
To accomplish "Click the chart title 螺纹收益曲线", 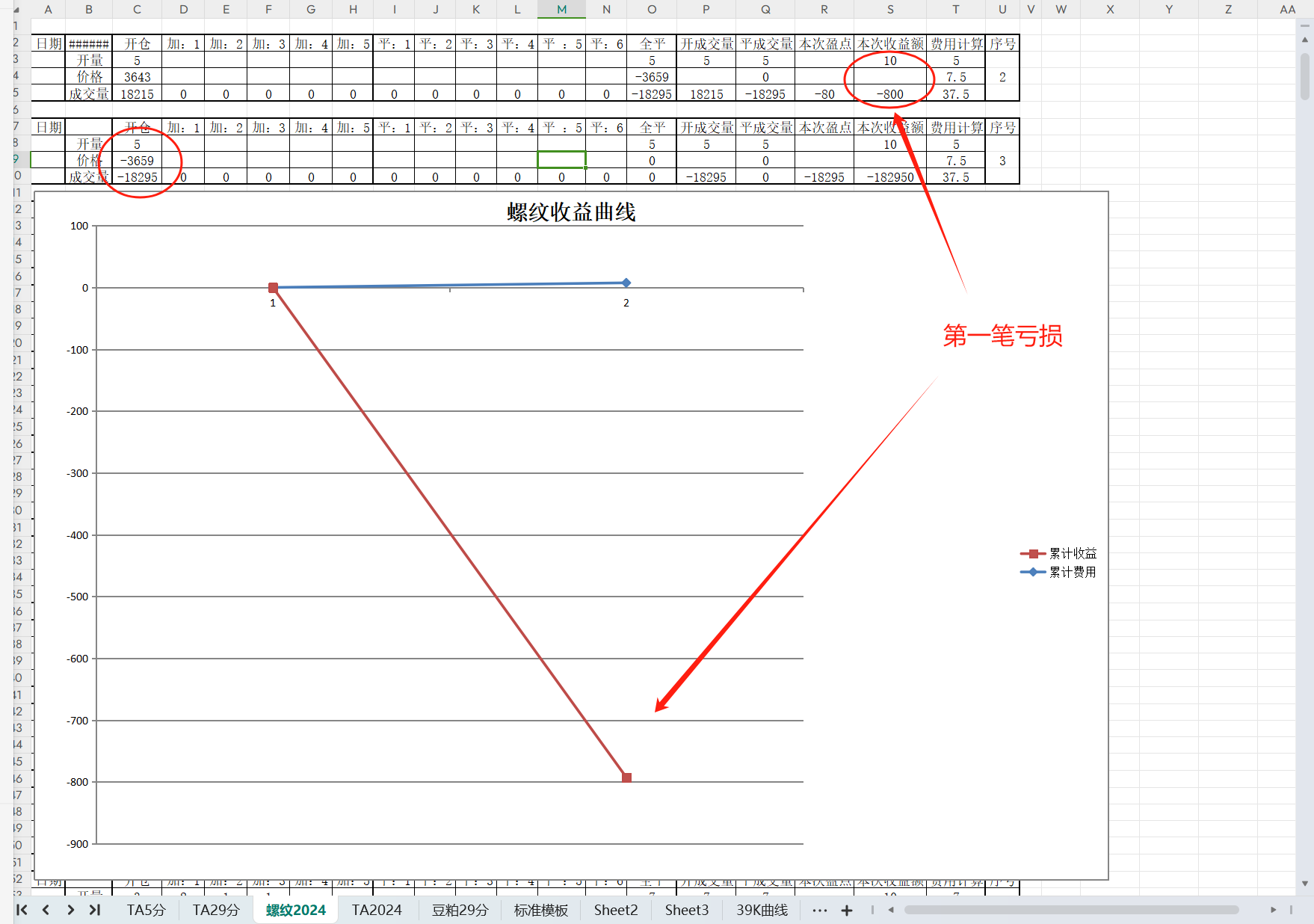I will tap(571, 212).
